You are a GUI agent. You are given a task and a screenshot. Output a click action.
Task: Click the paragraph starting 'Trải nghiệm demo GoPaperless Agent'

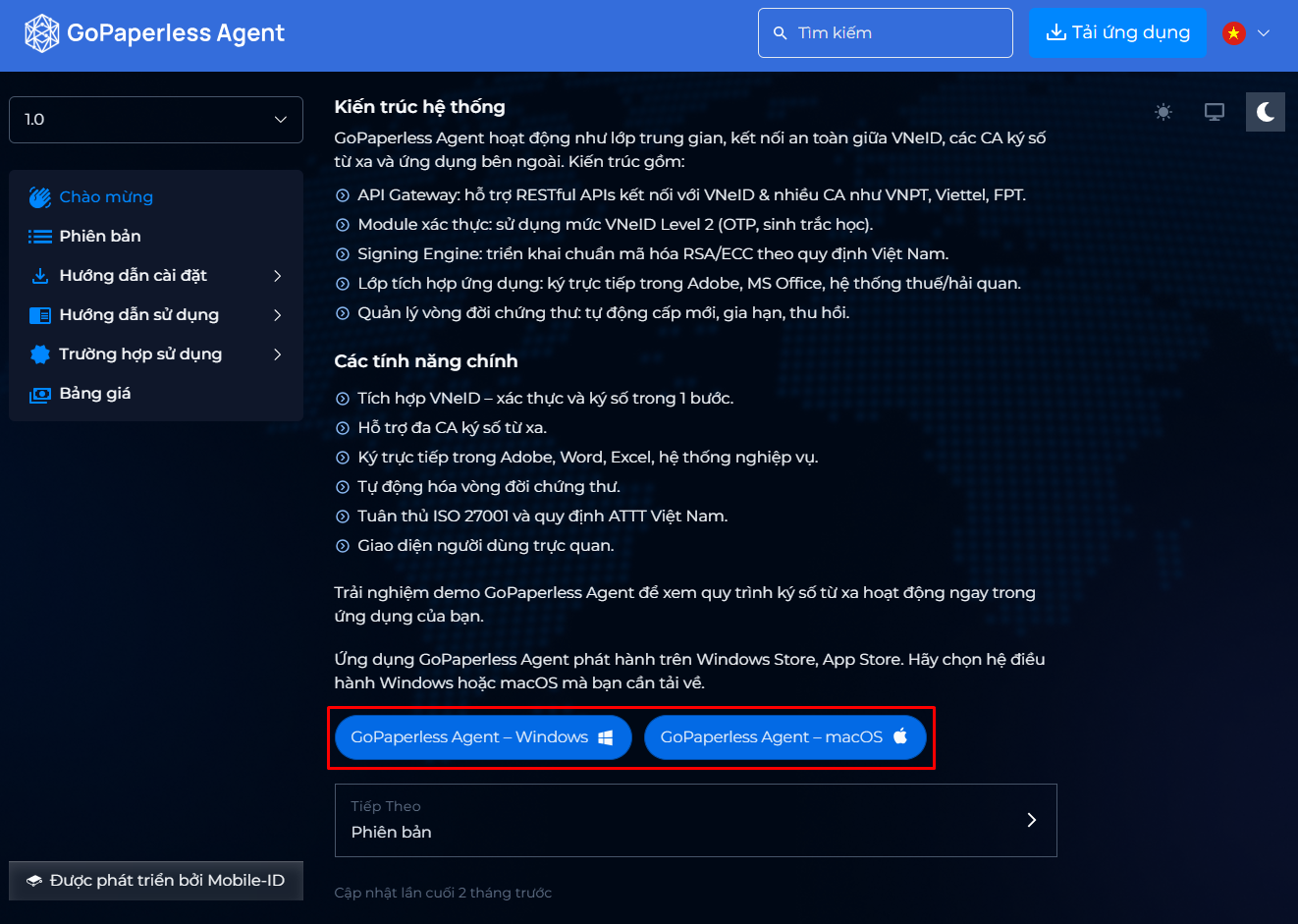(685, 605)
